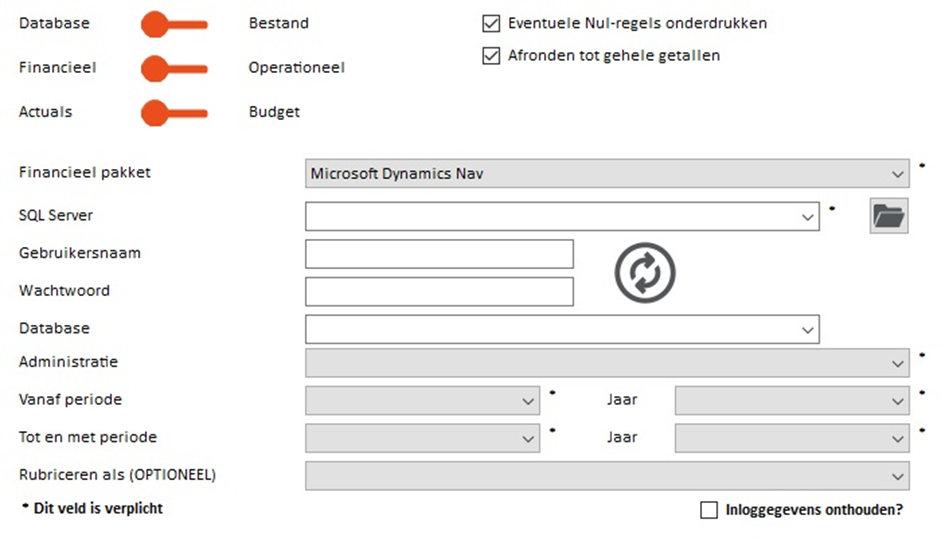The image size is (945, 543).
Task: Open the Jaar dropdown next to Vanaf periode
Action: pos(792,400)
